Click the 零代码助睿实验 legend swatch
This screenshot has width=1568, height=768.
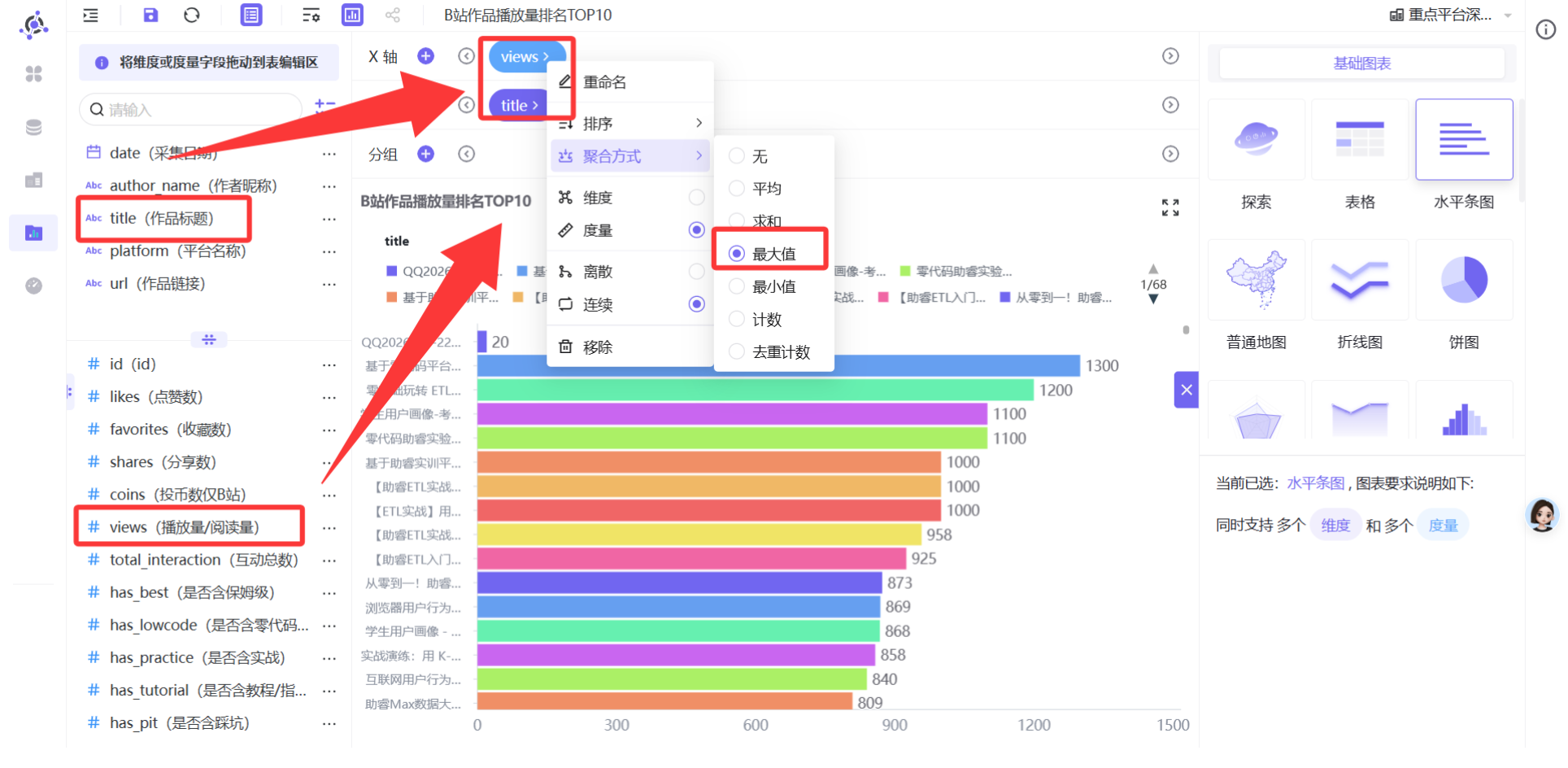[905, 271]
